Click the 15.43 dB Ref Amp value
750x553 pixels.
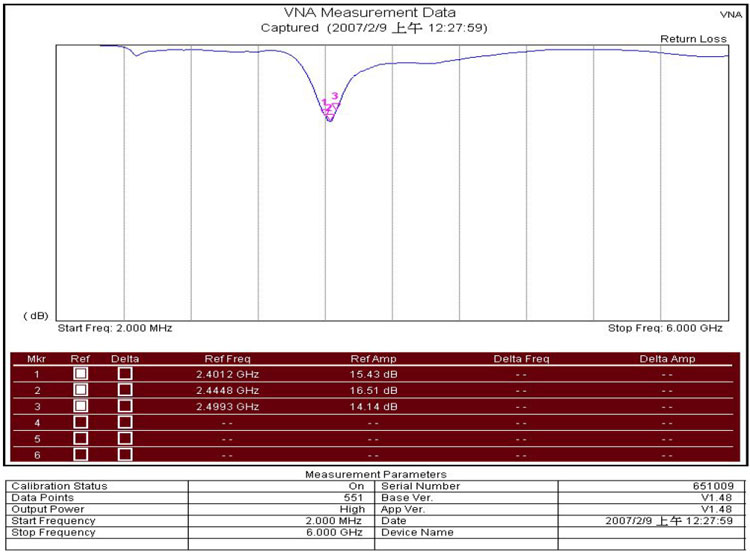coord(374,374)
